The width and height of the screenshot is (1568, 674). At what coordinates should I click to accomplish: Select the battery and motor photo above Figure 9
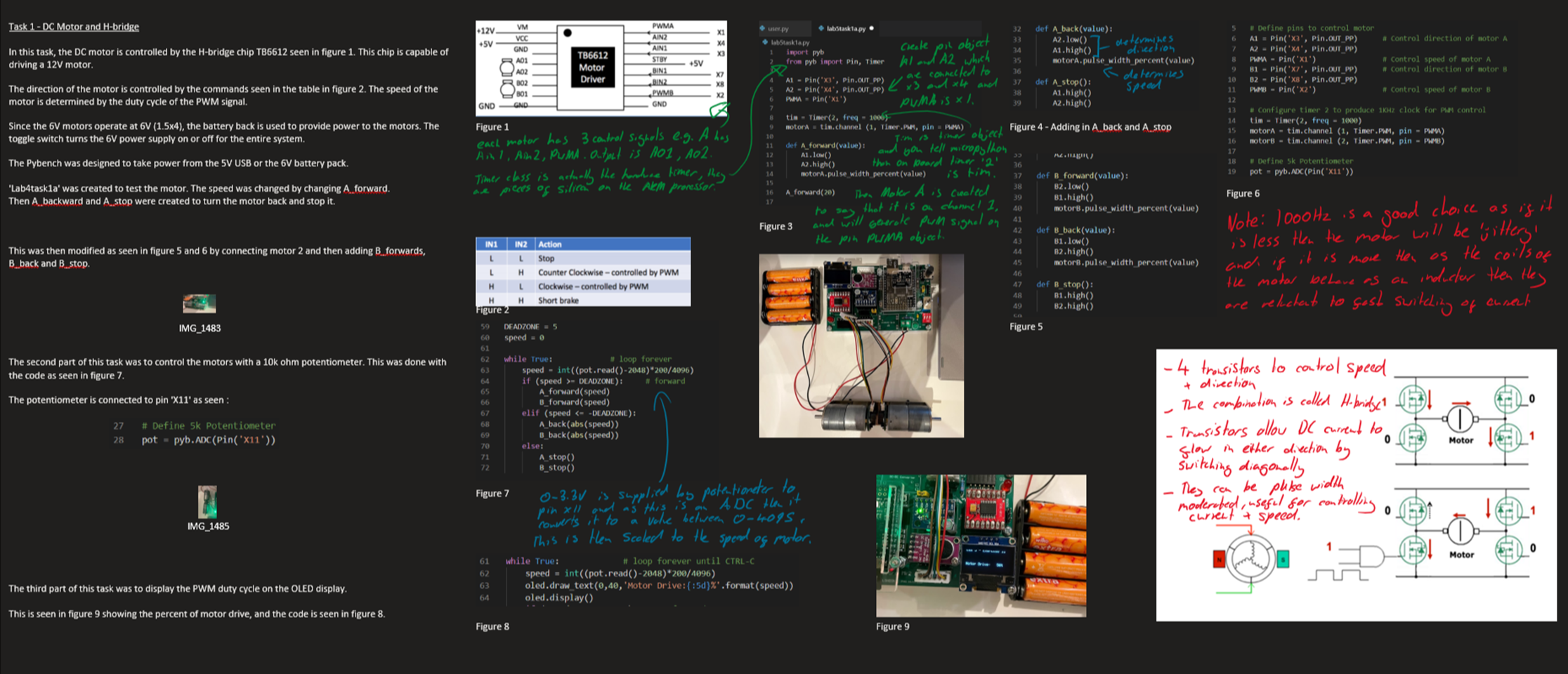point(861,345)
